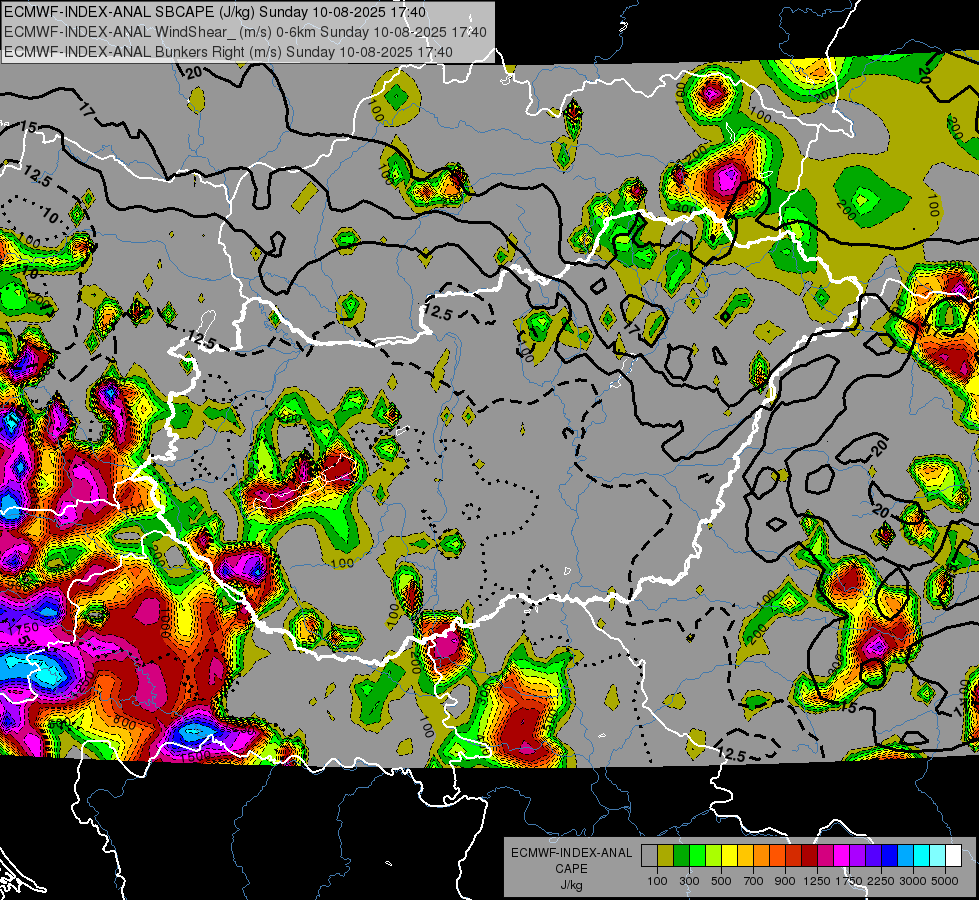Click the SBCAPE title line in header
This screenshot has width=979, height=900.
pos(215,12)
